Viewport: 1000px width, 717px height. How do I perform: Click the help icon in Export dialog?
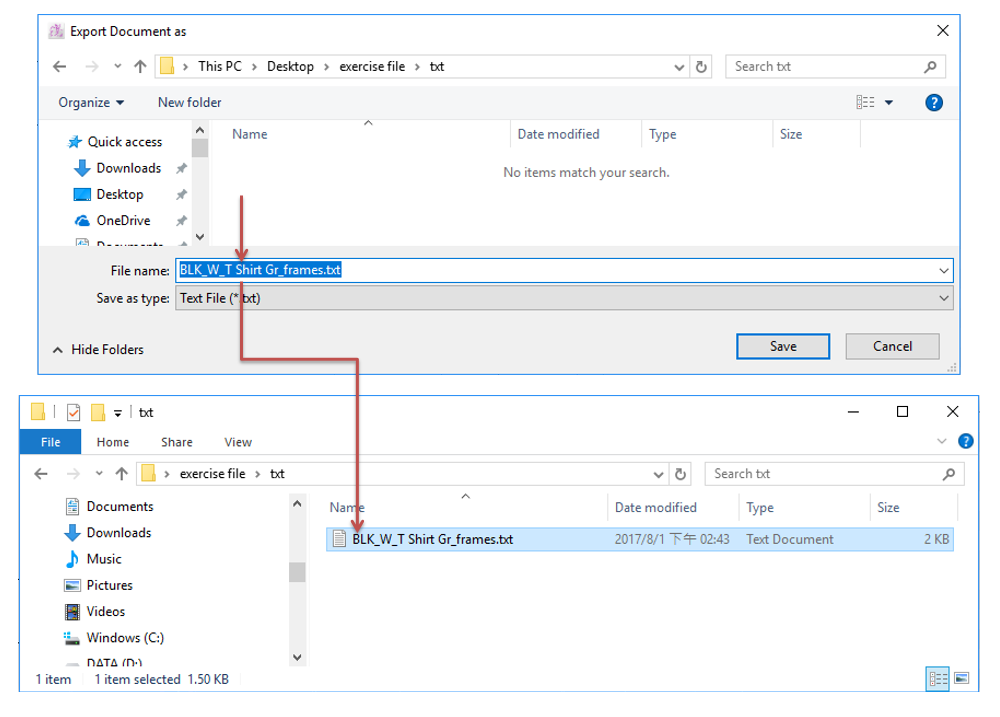coord(934,102)
